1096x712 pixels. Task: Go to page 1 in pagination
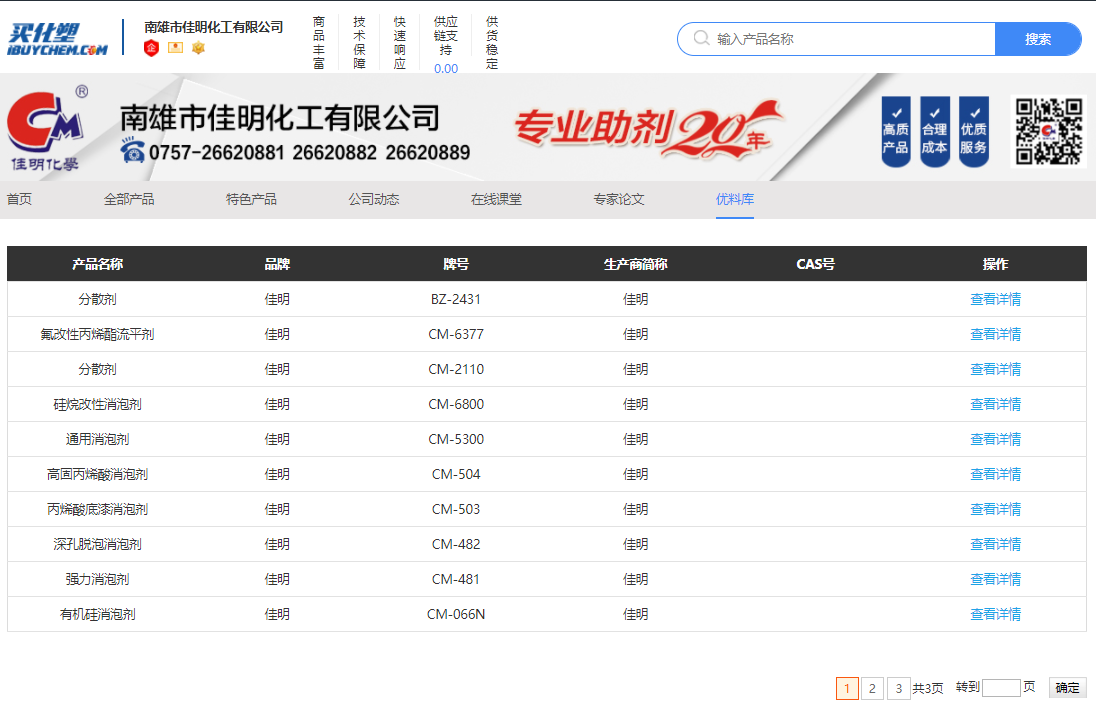847,688
